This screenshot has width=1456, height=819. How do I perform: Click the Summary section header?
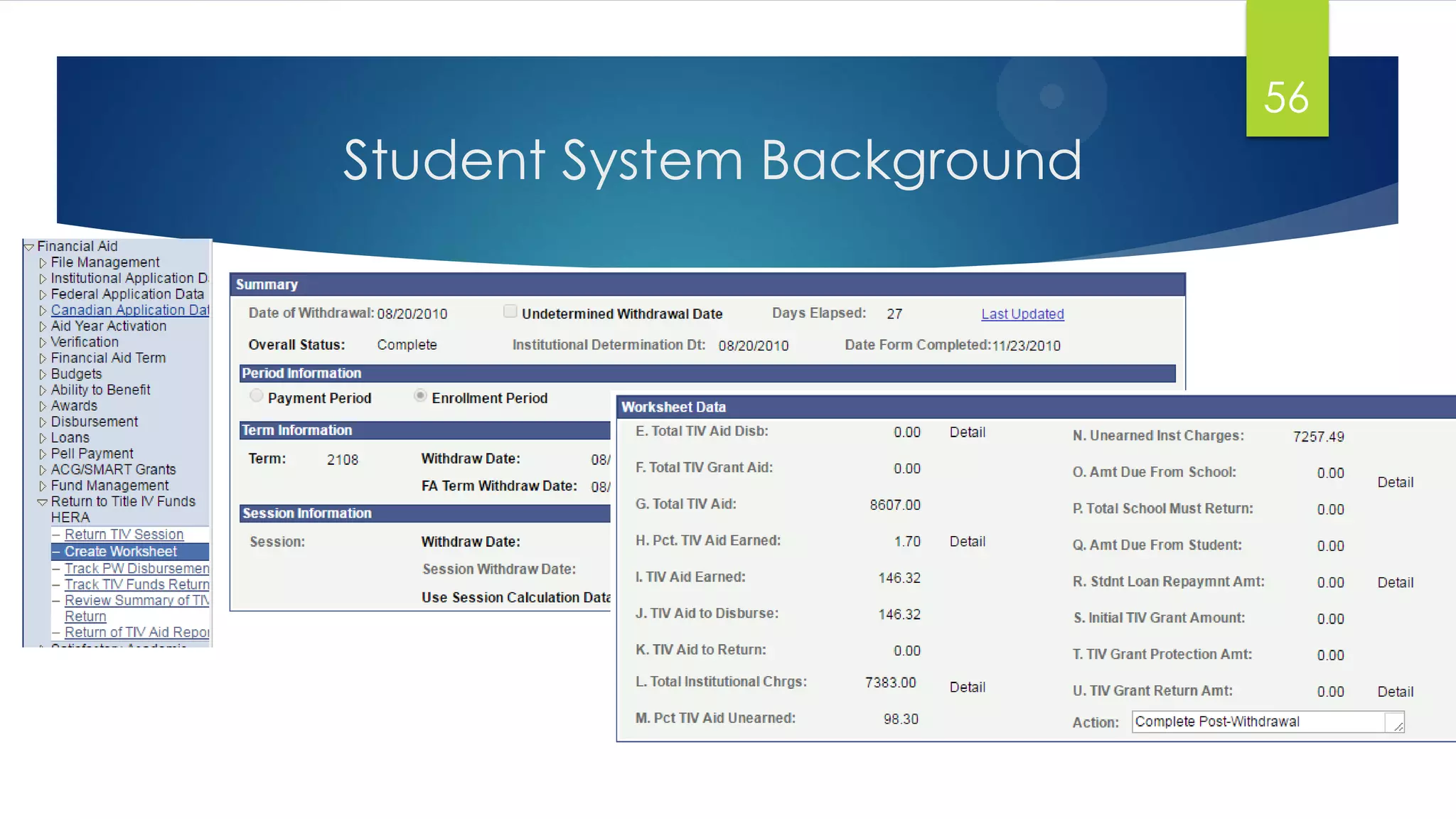(707, 284)
